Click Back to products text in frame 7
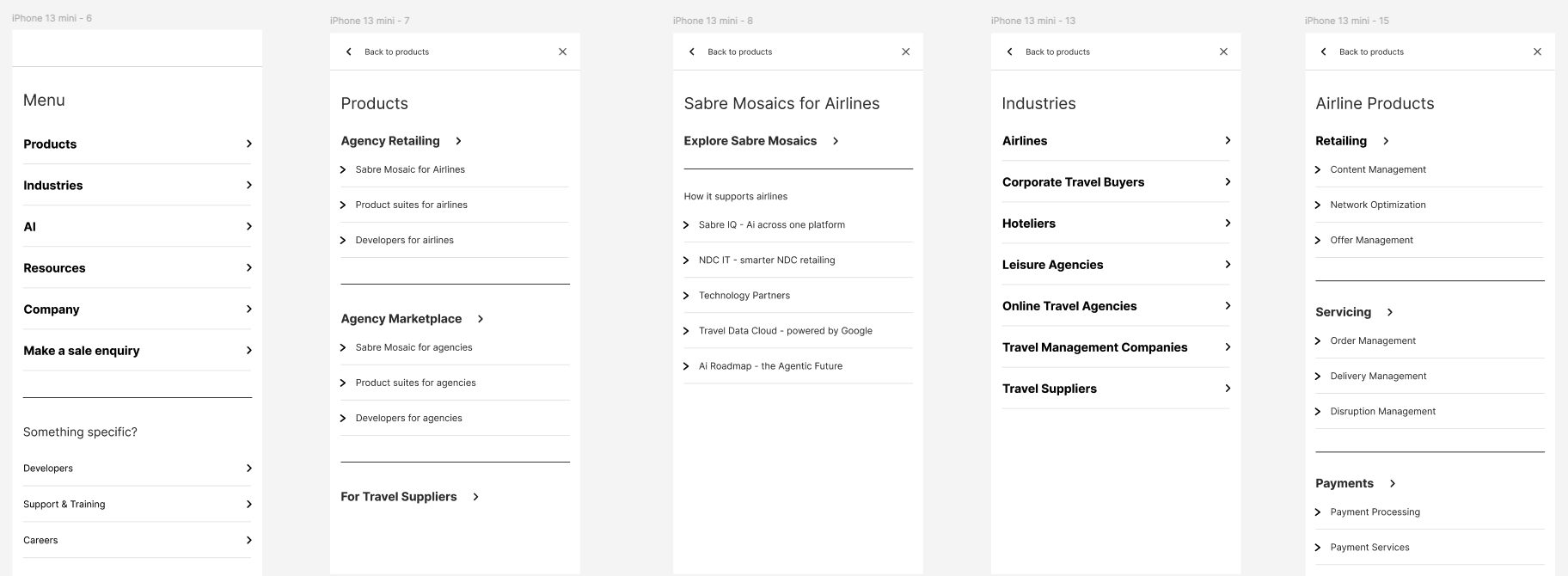Viewport: 1568px width, 576px height. (396, 52)
